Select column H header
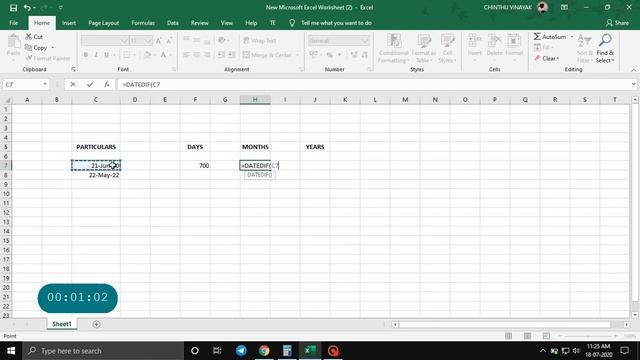This screenshot has height=360, width=640. click(x=255, y=100)
